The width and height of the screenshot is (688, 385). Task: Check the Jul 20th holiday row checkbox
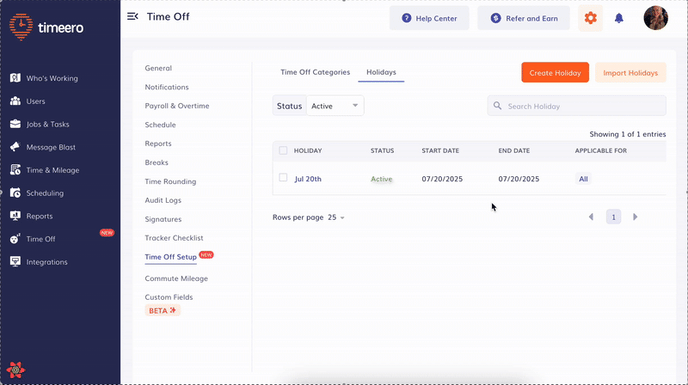click(283, 177)
